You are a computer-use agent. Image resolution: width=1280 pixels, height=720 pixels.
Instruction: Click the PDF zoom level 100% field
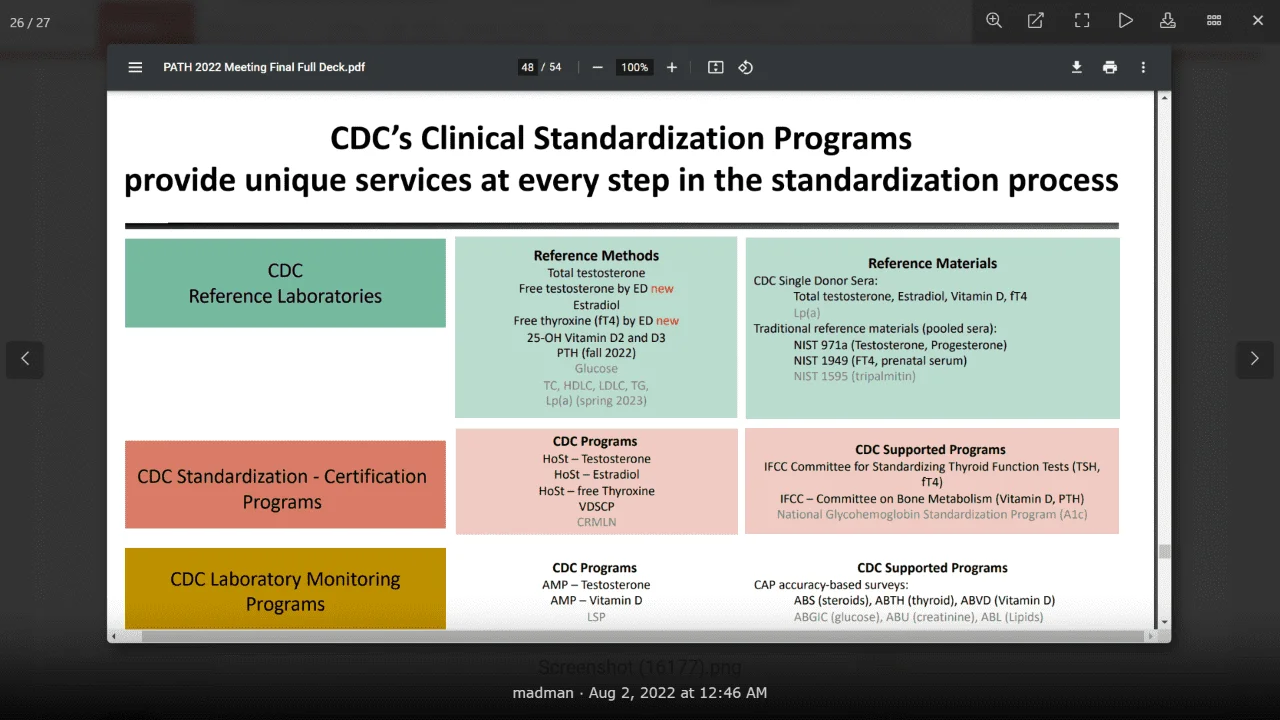(634, 68)
